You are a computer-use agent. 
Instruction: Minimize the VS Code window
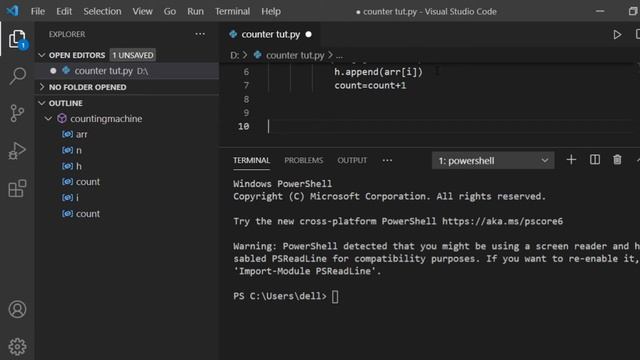600,11
